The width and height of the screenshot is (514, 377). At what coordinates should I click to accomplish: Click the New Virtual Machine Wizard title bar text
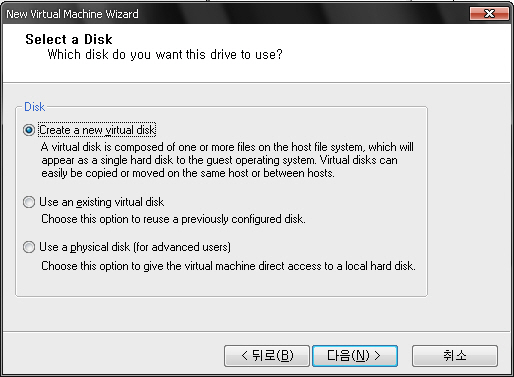[x=72, y=14]
